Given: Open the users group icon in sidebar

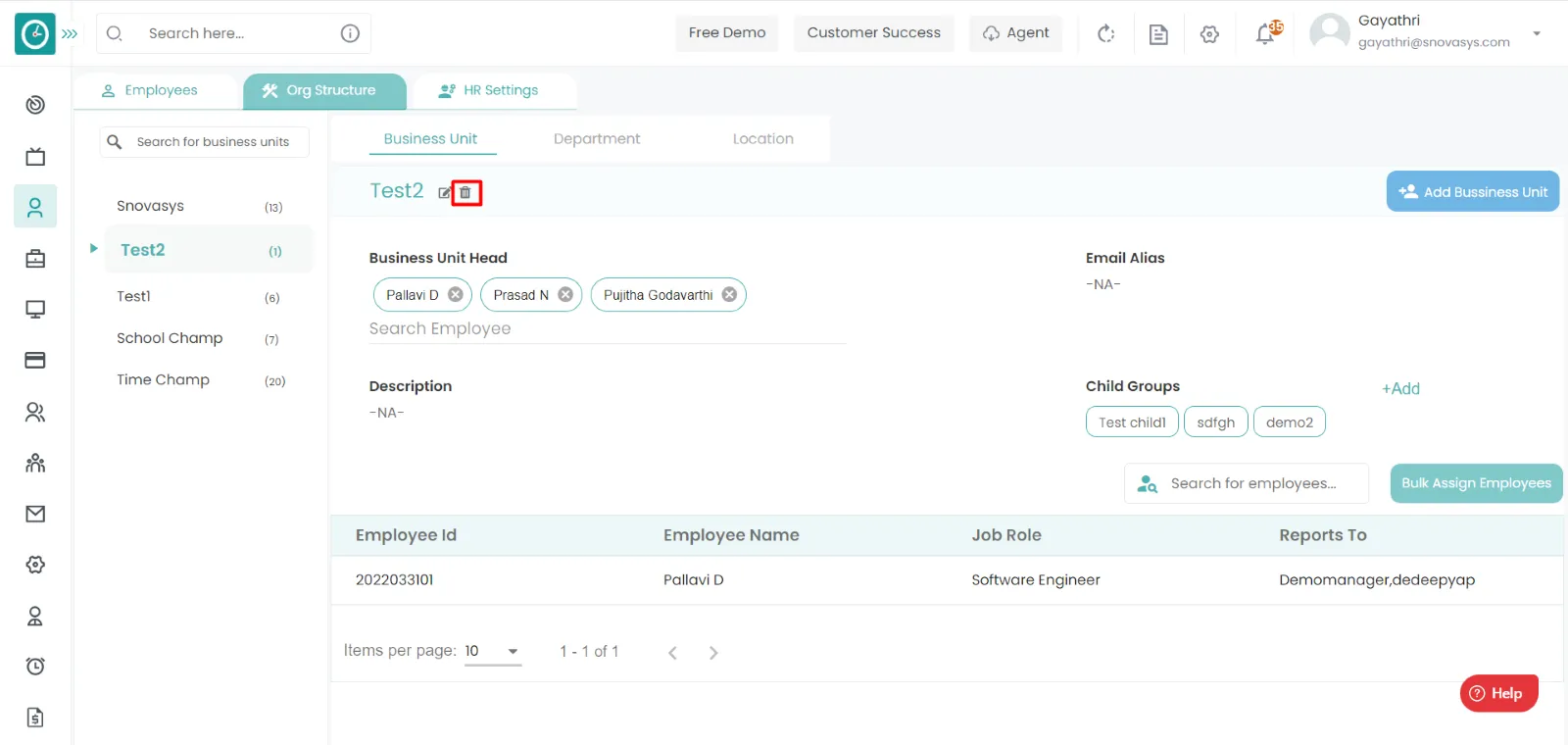Looking at the screenshot, I should (35, 412).
